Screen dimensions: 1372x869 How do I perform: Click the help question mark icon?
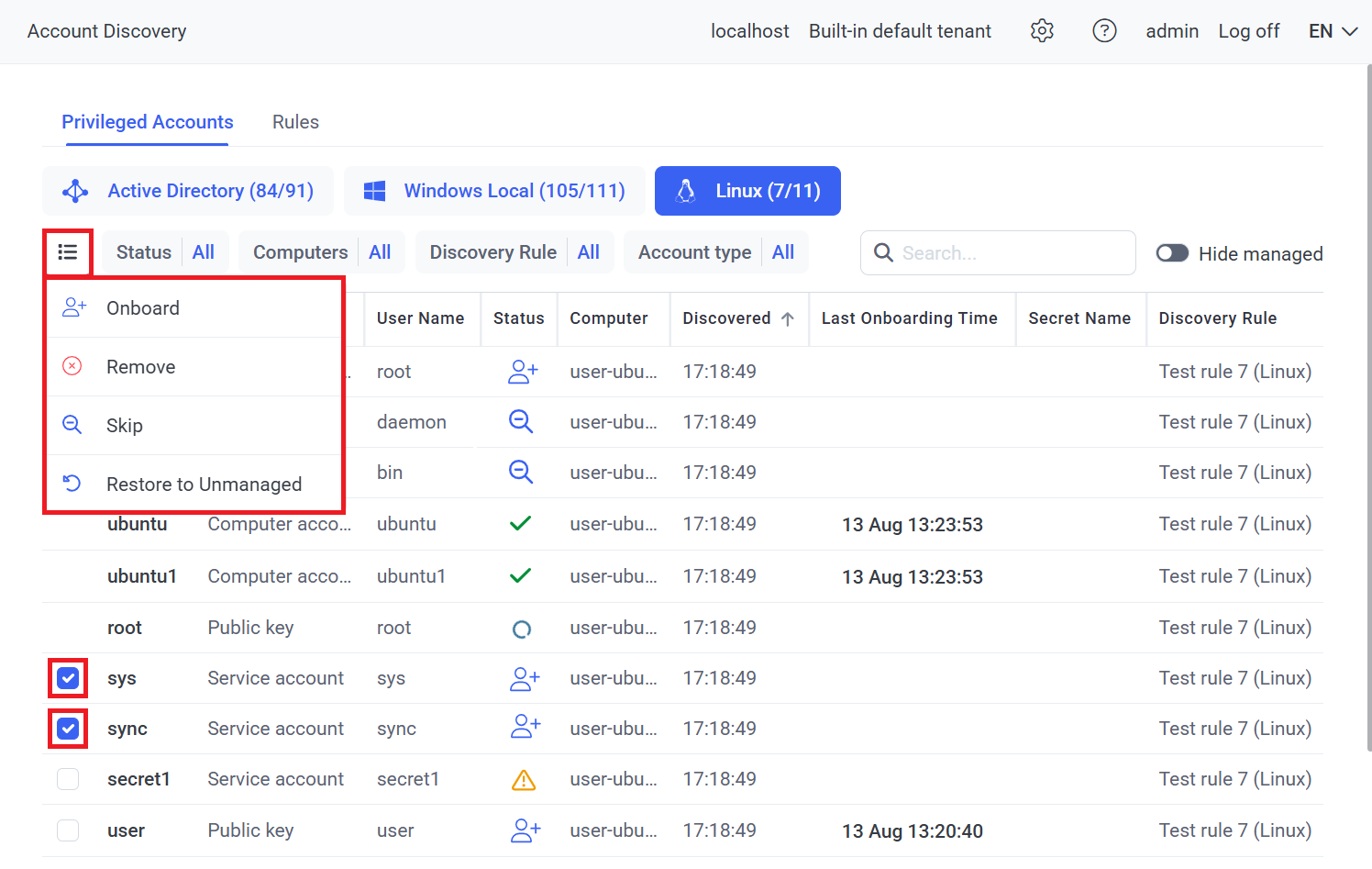tap(1104, 31)
